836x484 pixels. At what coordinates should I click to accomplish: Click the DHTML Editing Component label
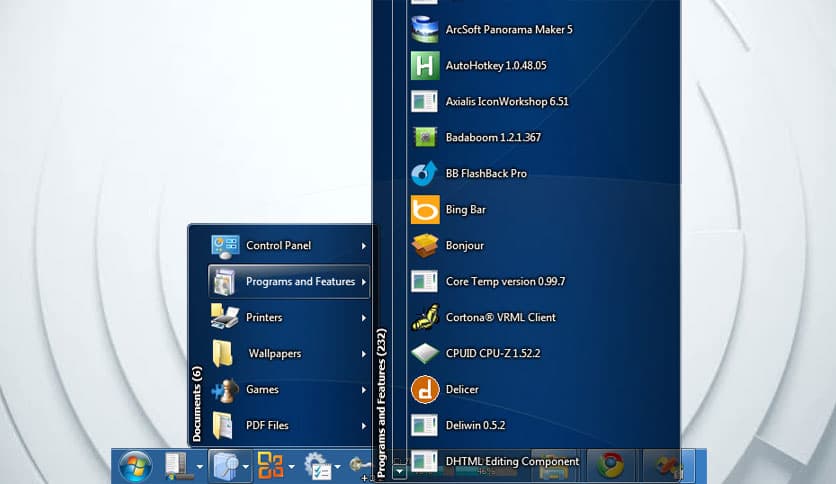click(x=512, y=462)
